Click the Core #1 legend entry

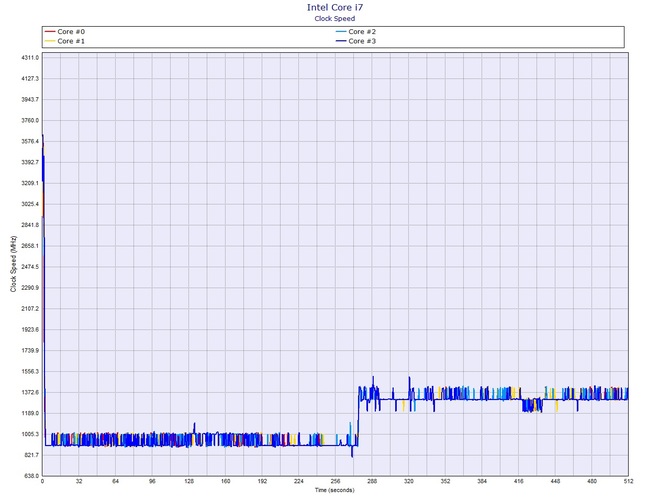[x=65, y=41]
